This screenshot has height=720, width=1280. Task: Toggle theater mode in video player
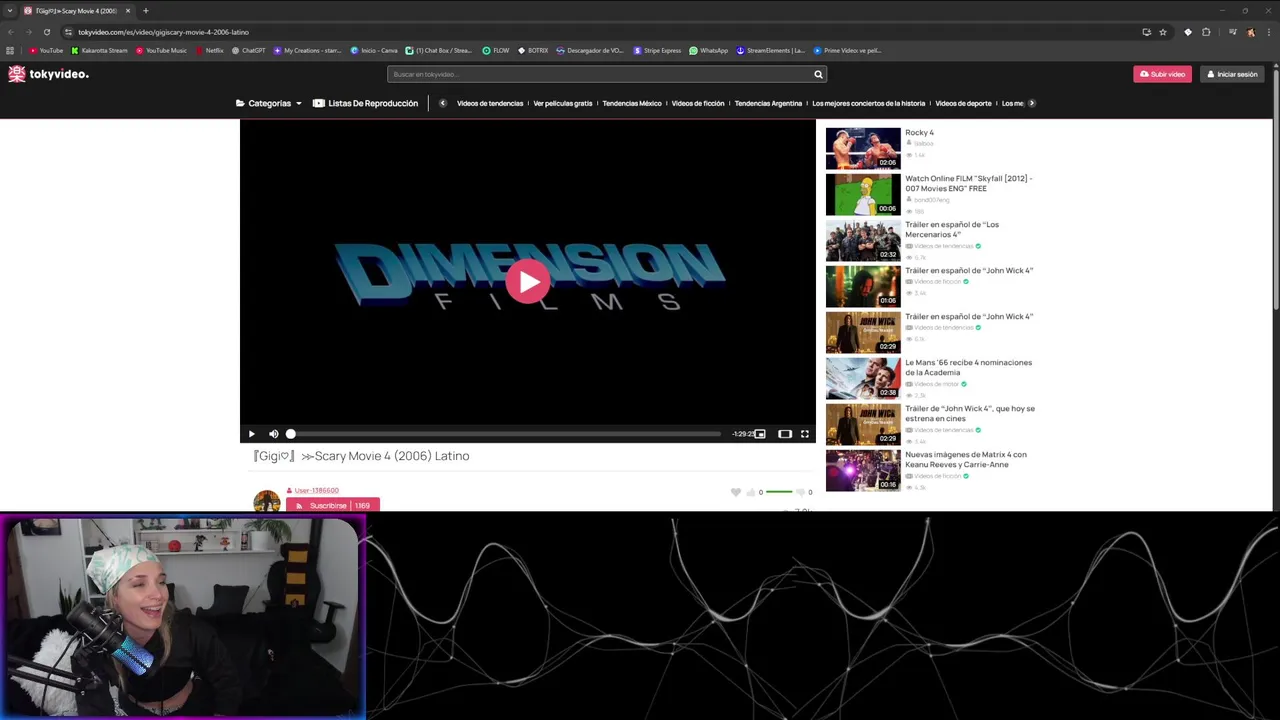[x=785, y=434]
